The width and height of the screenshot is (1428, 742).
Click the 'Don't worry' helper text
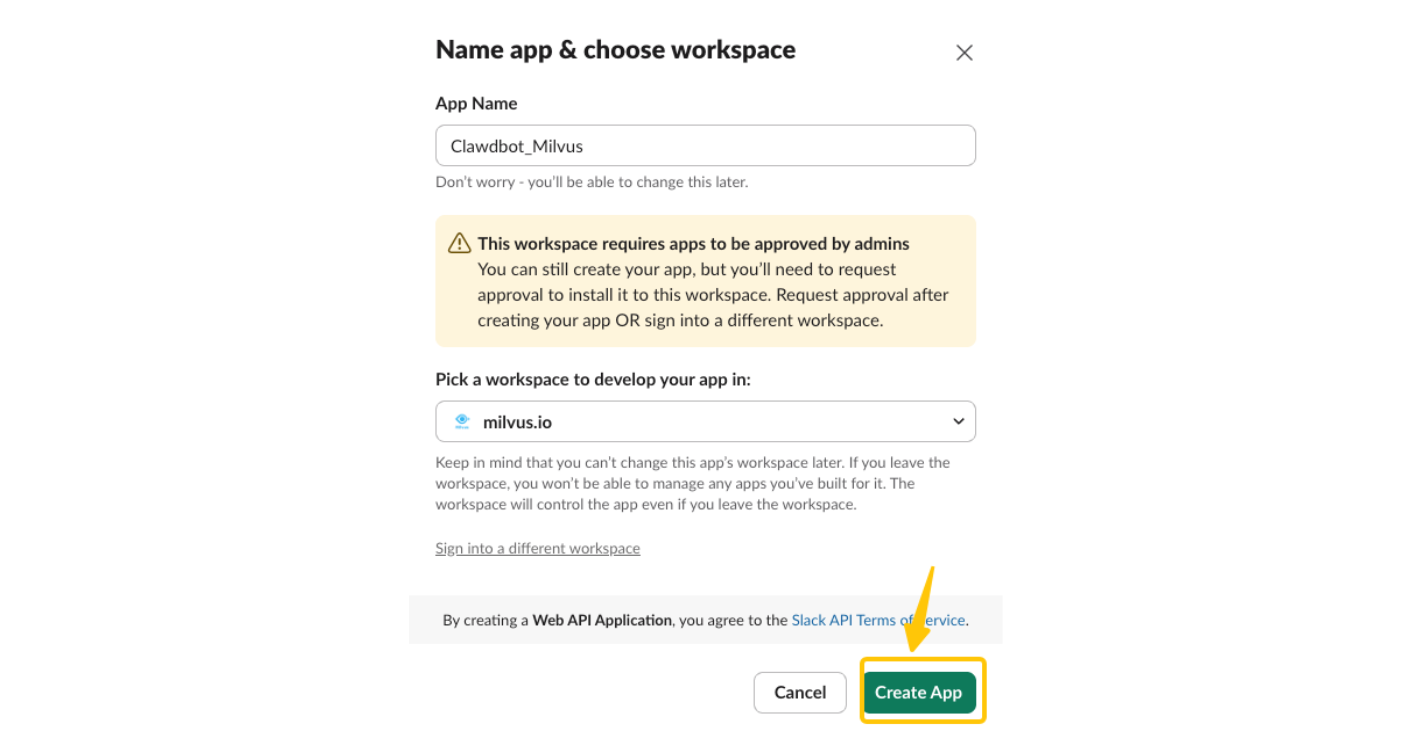(x=591, y=182)
